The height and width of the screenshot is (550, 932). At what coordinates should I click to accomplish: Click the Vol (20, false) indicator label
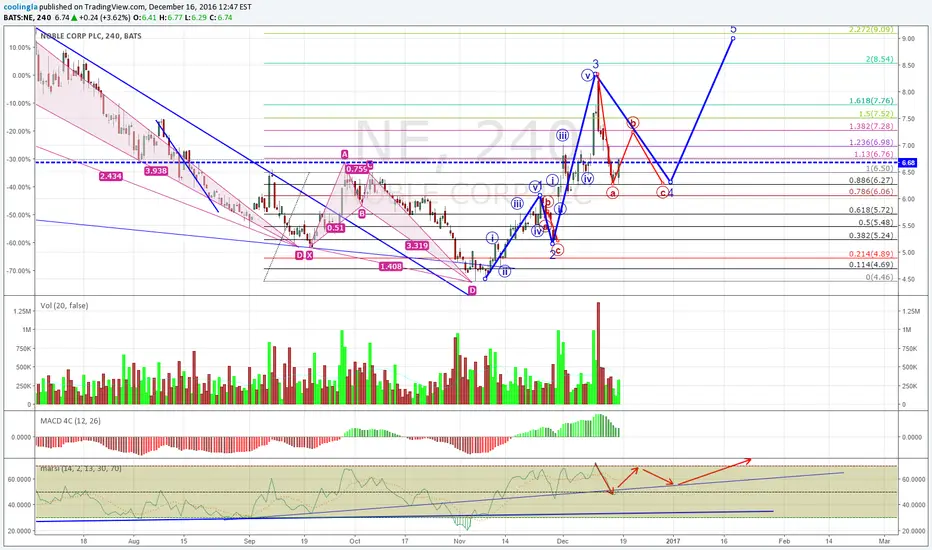point(64,306)
